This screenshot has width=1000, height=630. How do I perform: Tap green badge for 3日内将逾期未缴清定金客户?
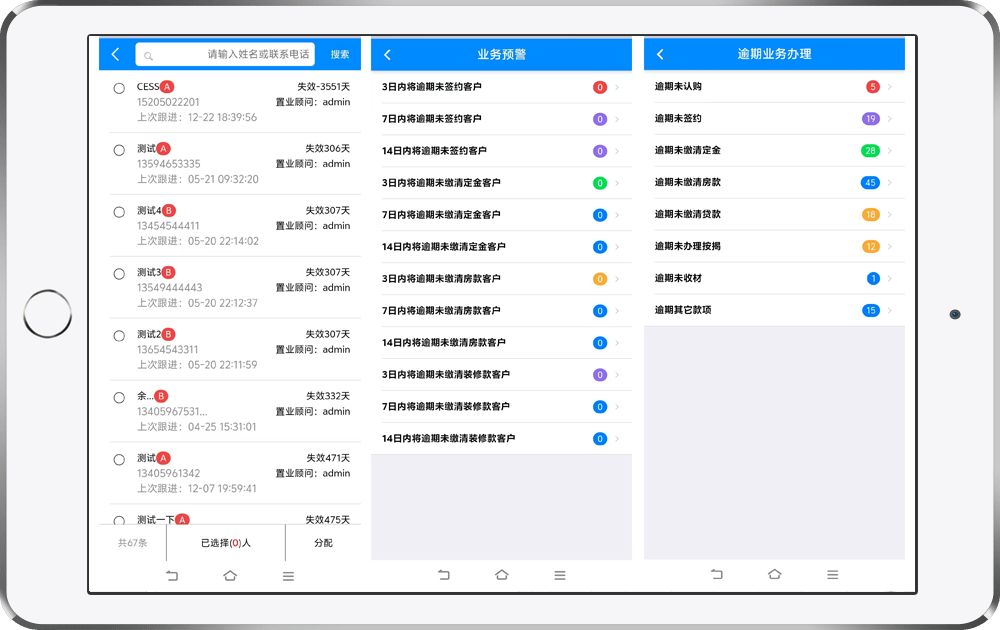600,183
